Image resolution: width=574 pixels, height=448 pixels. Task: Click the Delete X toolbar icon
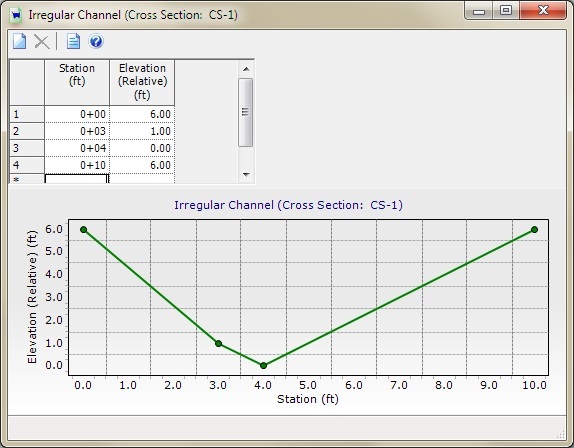(x=42, y=41)
